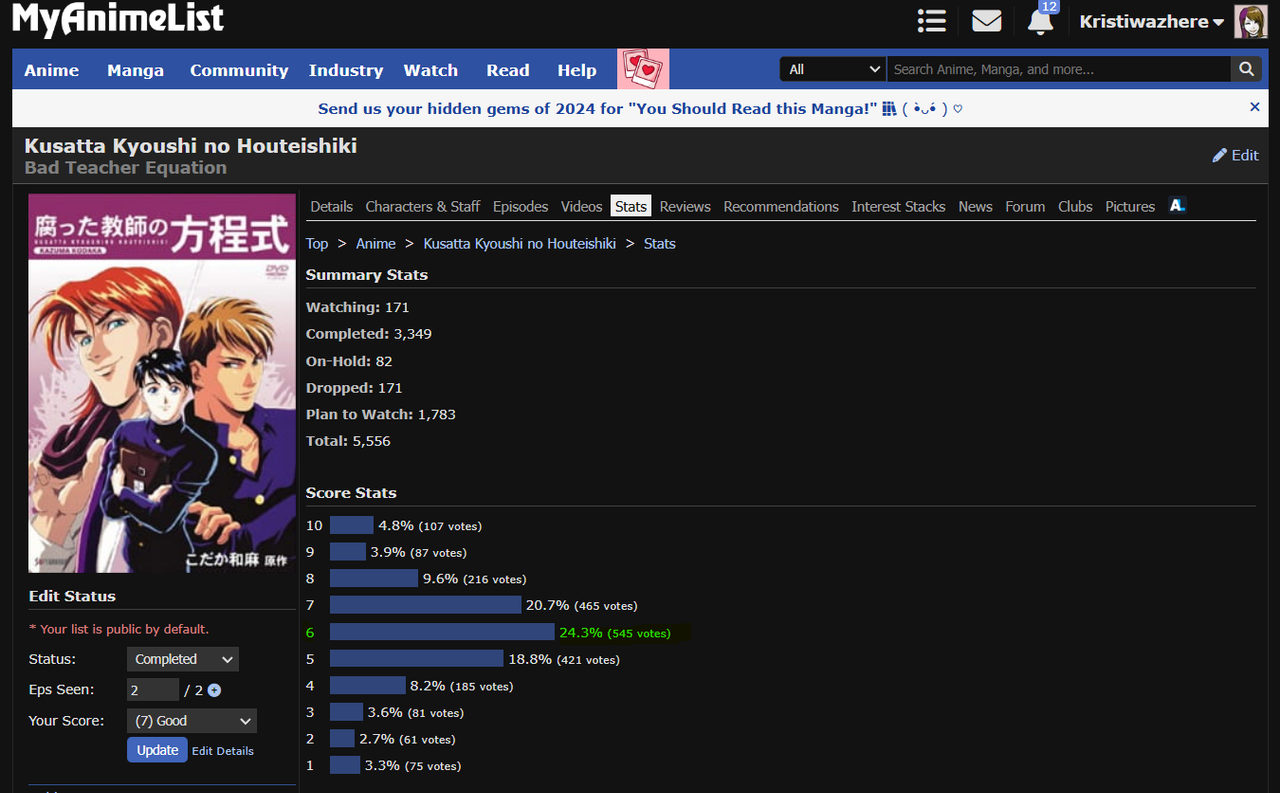Click the MyAnimeList logo
Viewport: 1280px width, 793px height.
click(118, 20)
